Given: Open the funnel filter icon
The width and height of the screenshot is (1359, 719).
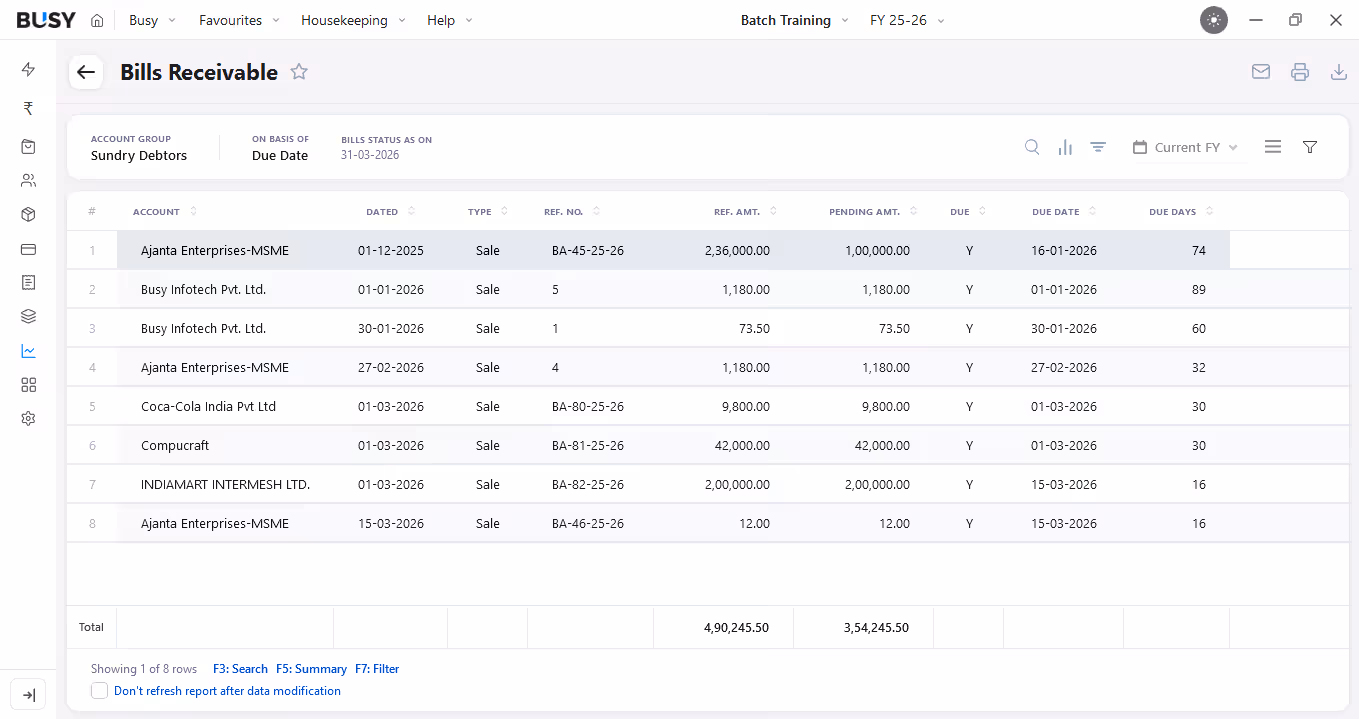Looking at the screenshot, I should coord(1310,147).
